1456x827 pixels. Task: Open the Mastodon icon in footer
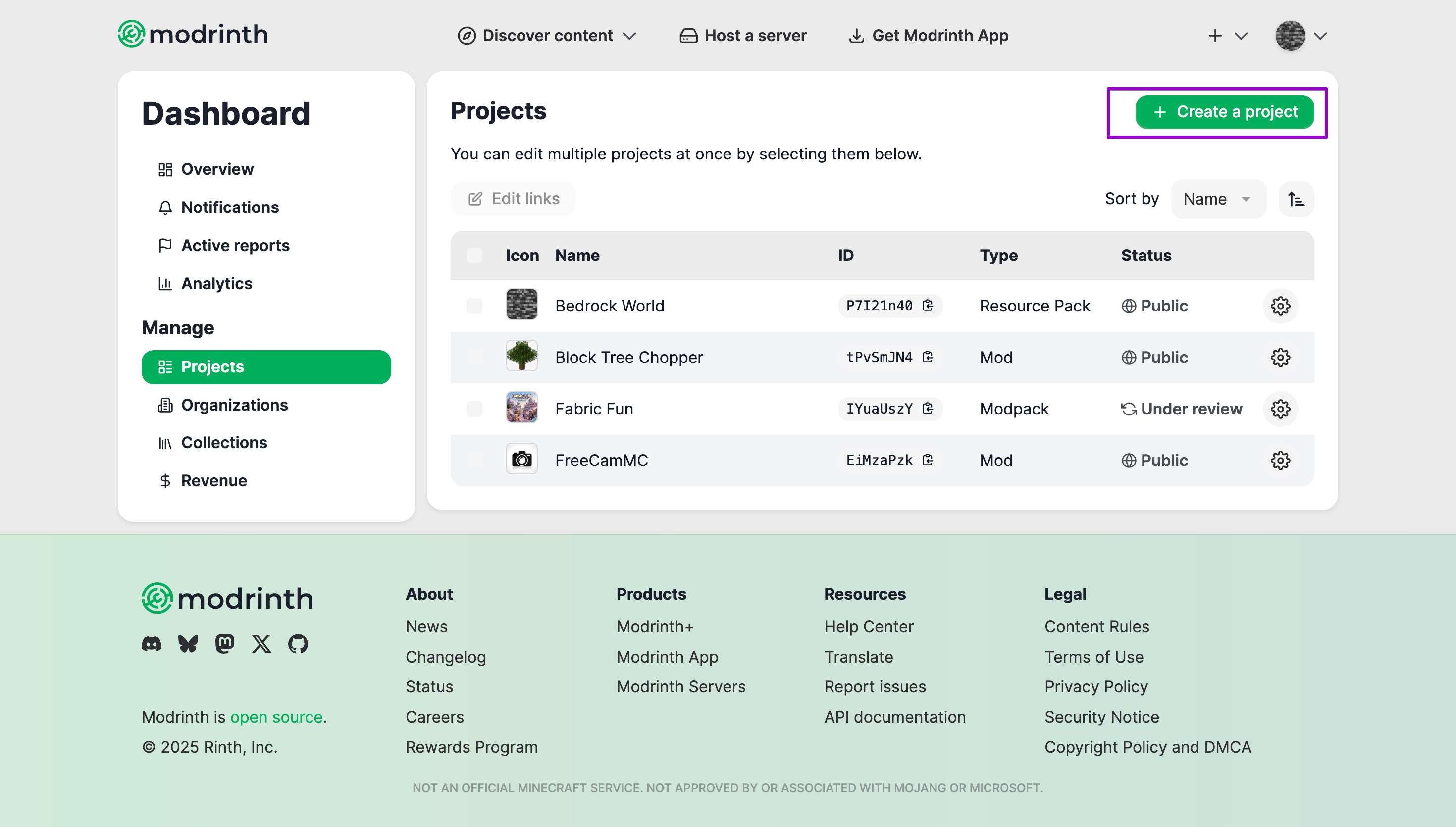[x=225, y=644]
